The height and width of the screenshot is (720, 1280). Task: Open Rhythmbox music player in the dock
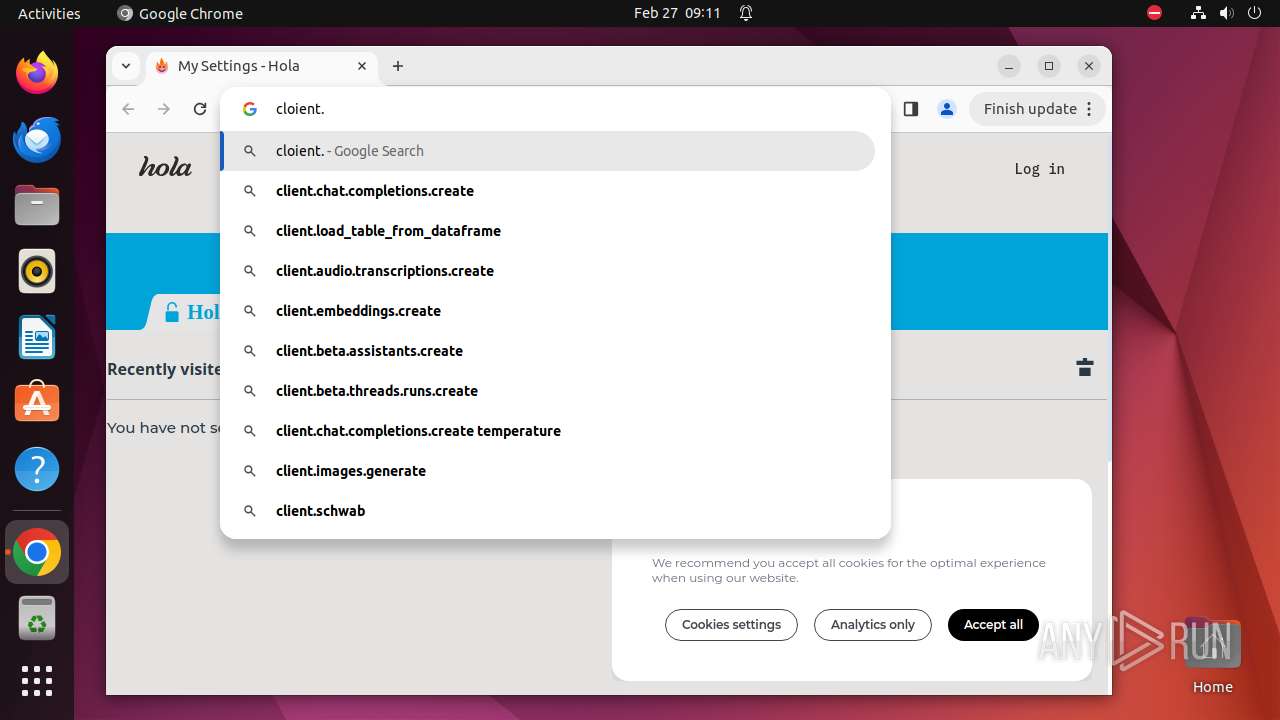(x=37, y=271)
